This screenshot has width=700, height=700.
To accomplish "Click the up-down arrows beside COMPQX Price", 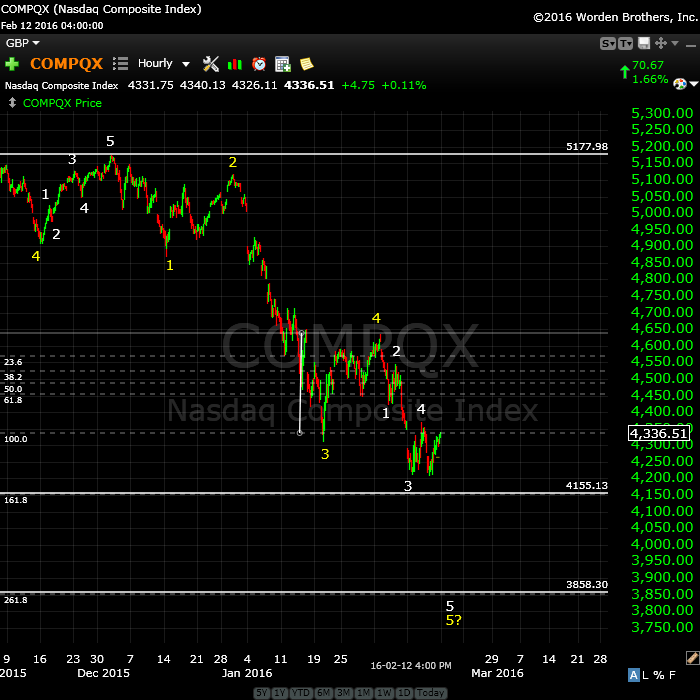I will tap(12, 103).
